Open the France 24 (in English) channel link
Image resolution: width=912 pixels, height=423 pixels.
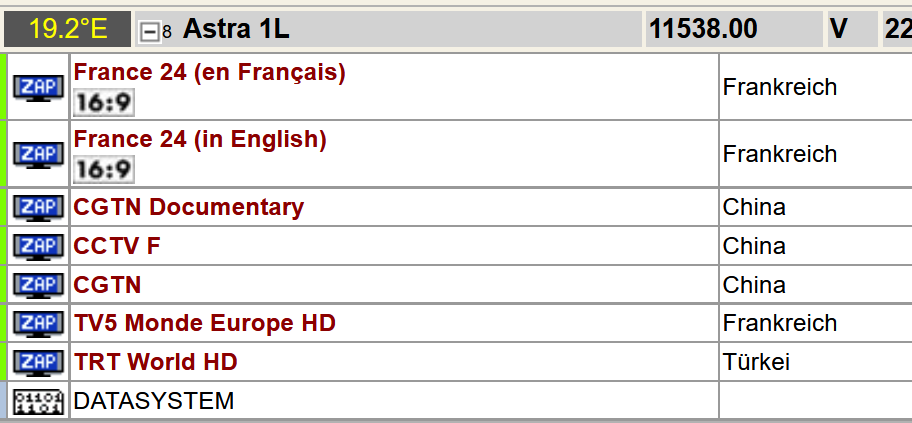point(200,139)
